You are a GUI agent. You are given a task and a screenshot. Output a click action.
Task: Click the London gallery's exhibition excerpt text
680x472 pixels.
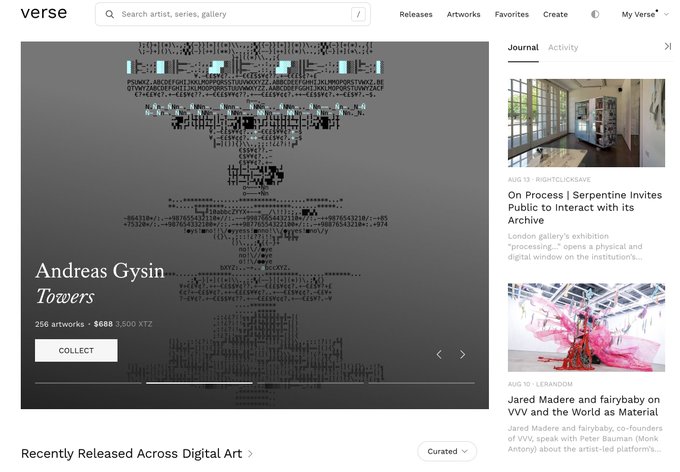pos(575,246)
